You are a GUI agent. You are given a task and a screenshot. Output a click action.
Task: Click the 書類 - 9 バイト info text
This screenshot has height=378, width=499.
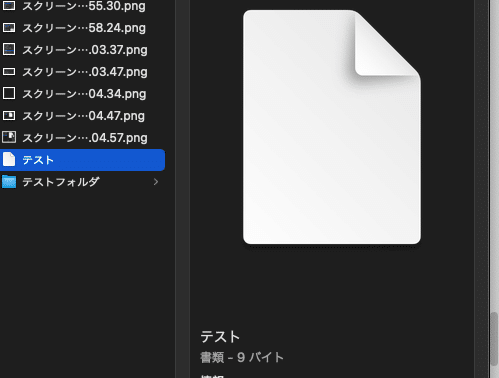click(242, 357)
